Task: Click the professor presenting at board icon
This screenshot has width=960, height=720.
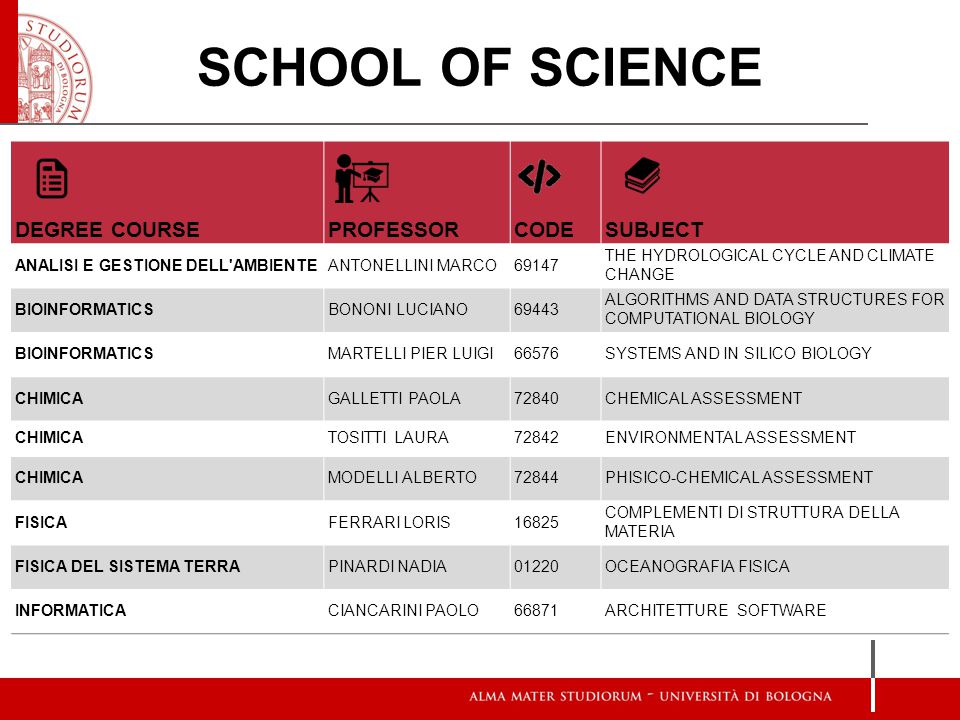Action: click(362, 178)
